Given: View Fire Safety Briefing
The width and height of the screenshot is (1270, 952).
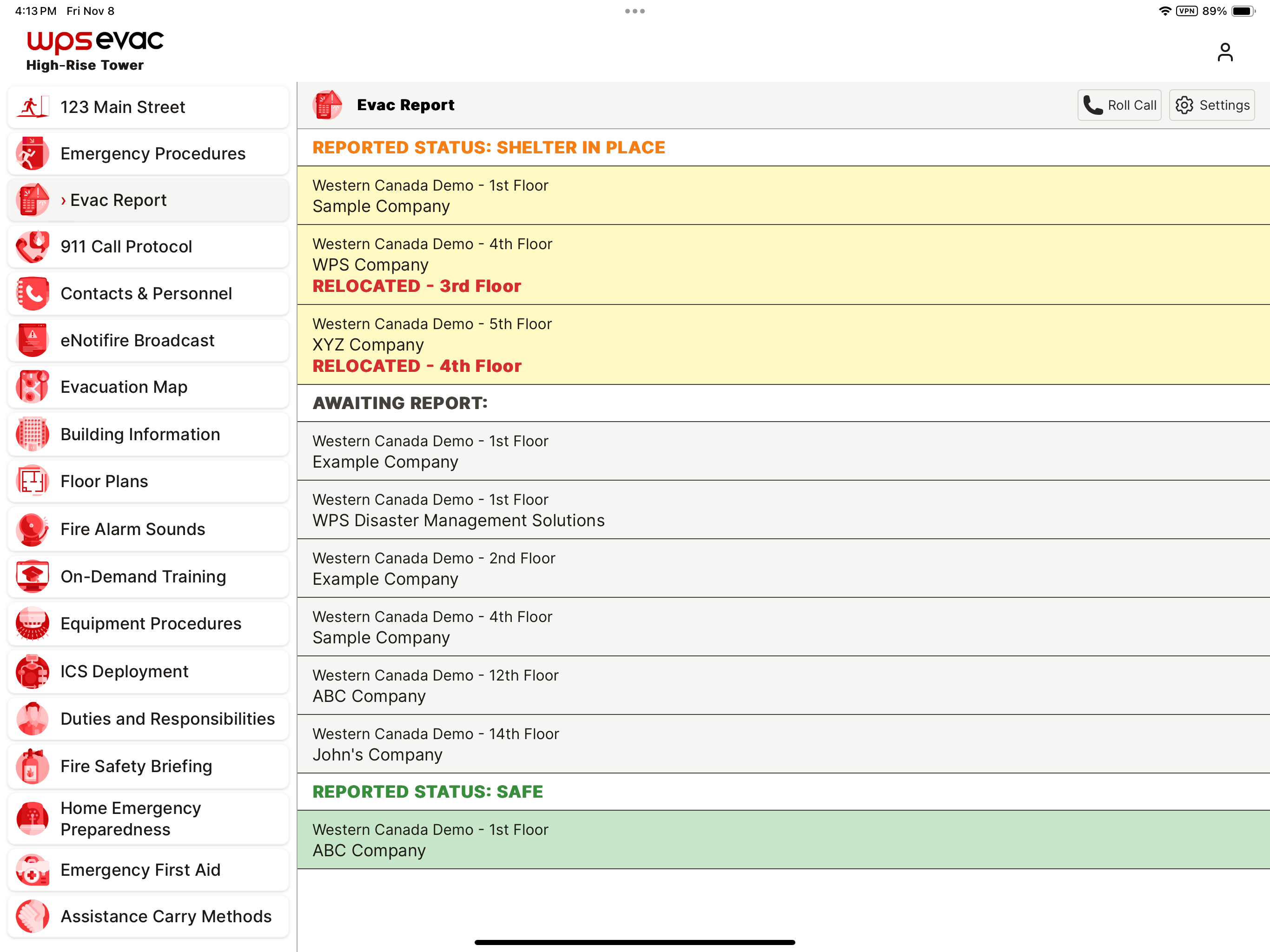Looking at the screenshot, I should [148, 766].
